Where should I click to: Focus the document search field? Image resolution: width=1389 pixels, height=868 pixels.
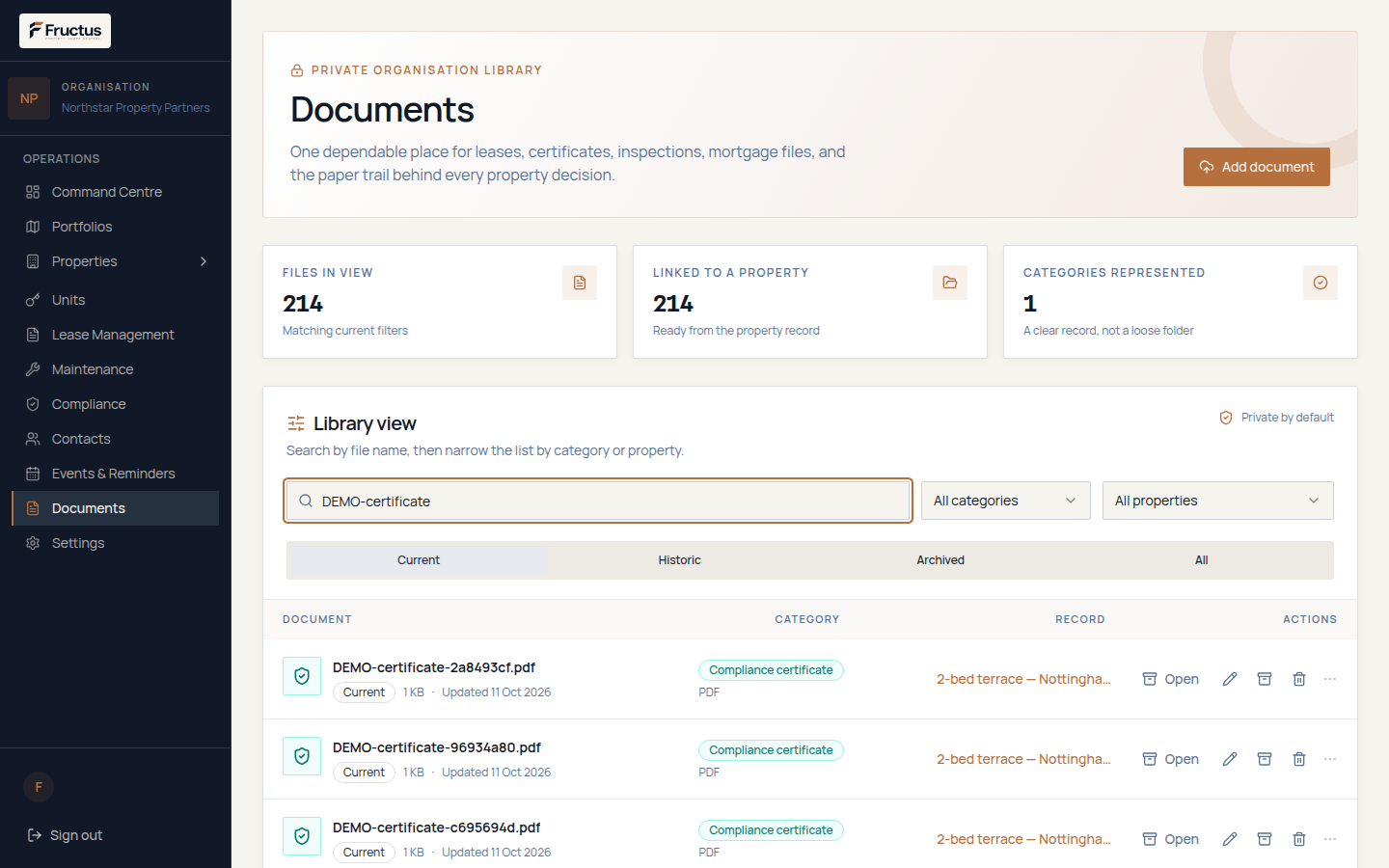(x=598, y=501)
